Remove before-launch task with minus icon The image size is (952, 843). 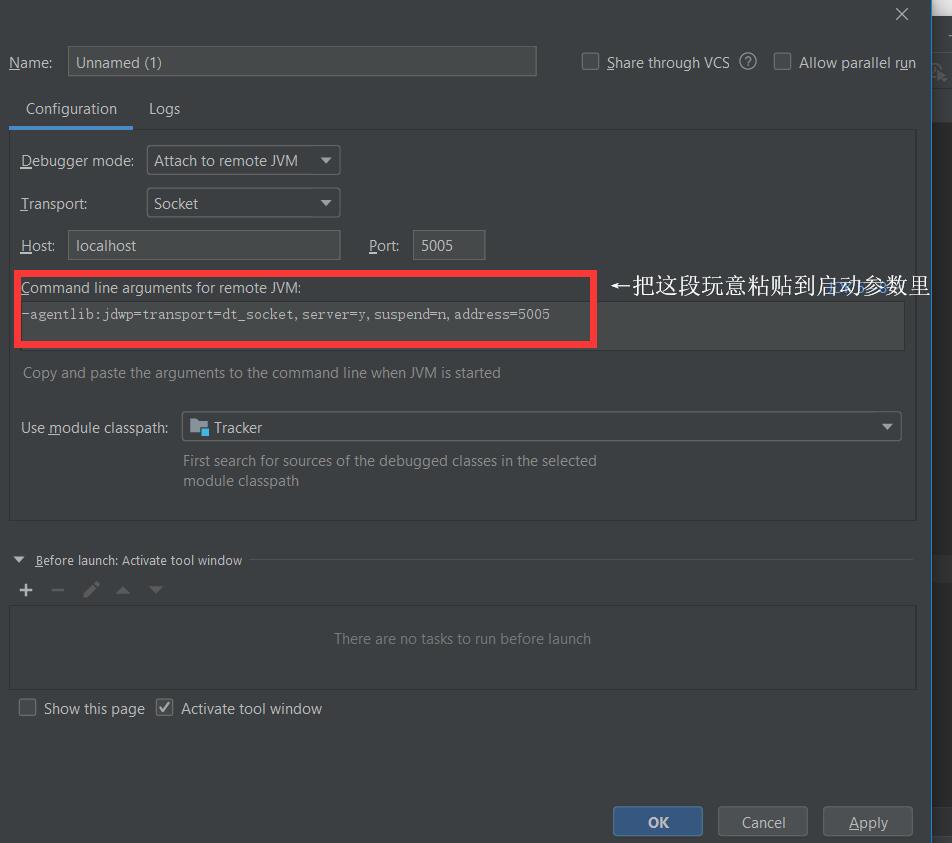(x=58, y=590)
